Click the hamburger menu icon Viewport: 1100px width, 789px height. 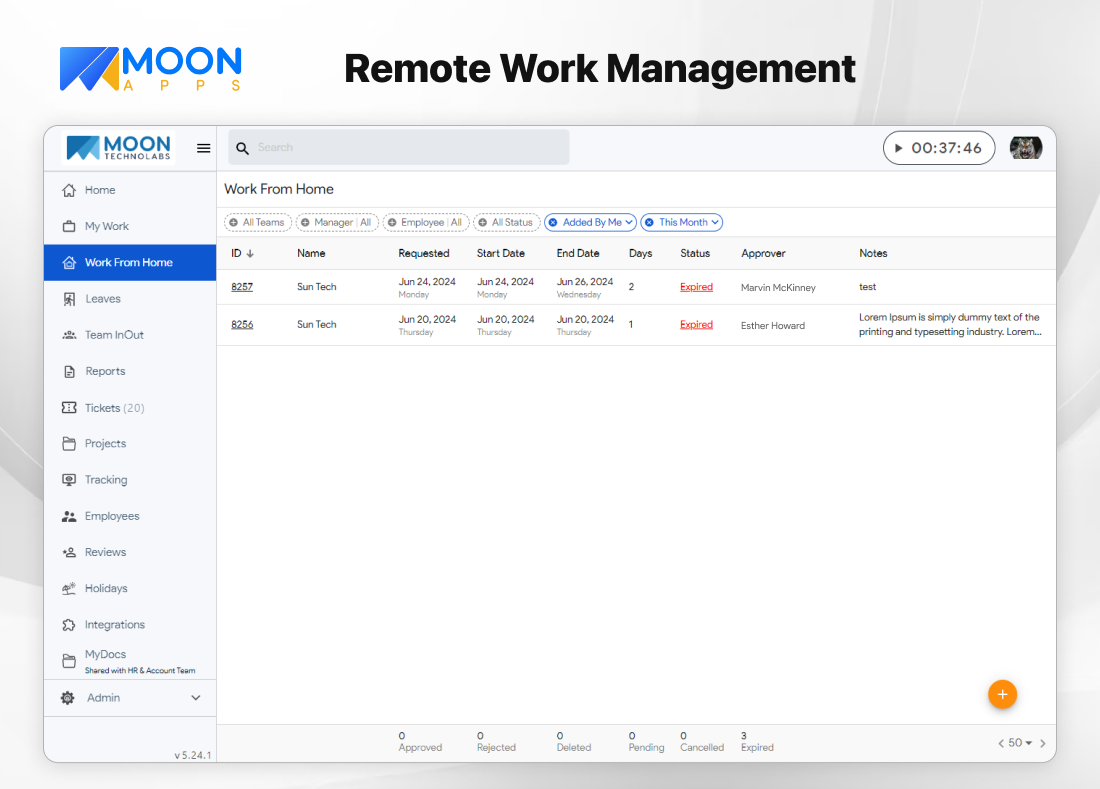coord(203,148)
